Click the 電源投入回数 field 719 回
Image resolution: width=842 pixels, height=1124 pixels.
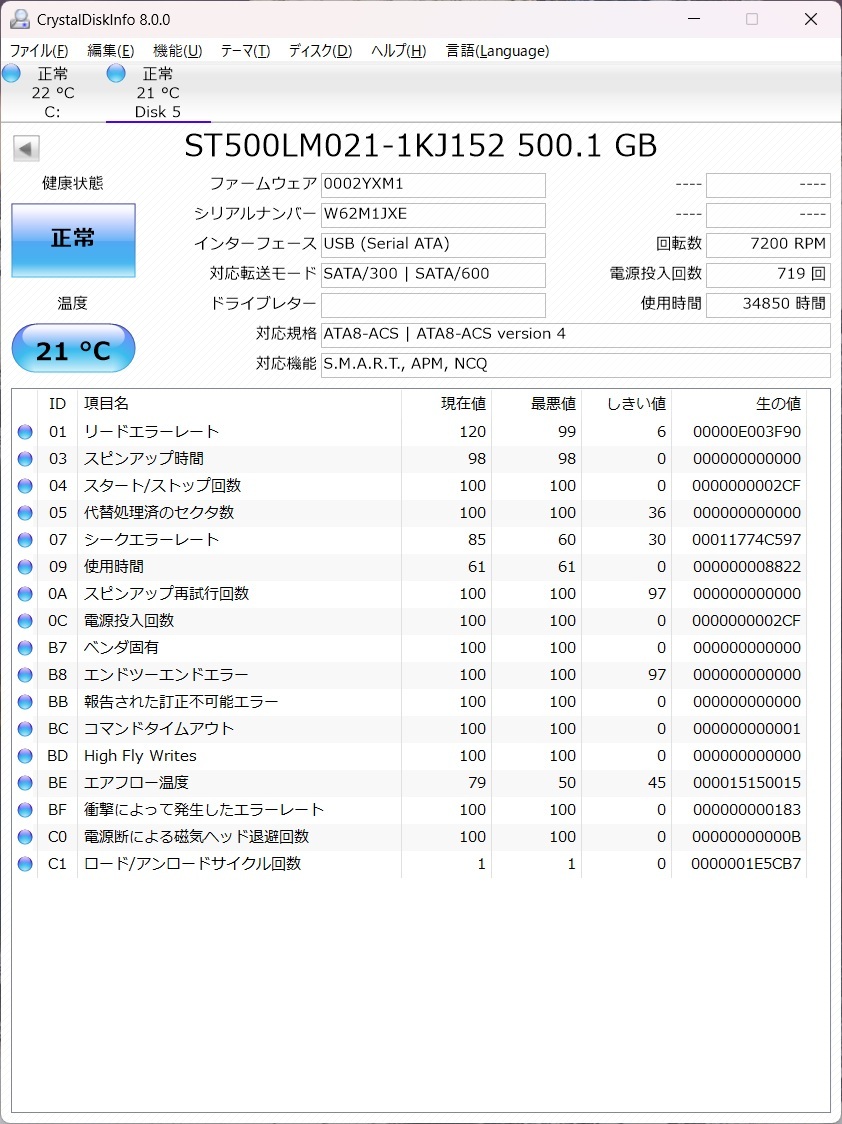768,275
